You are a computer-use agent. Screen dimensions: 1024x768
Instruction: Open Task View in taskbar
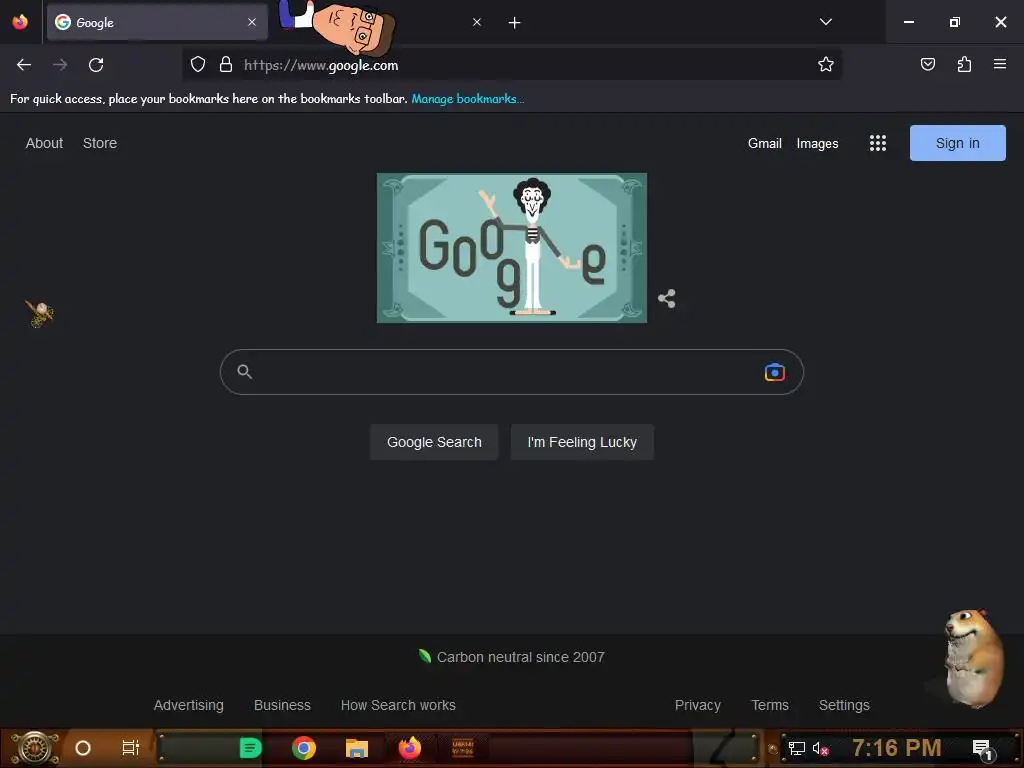[x=131, y=748]
